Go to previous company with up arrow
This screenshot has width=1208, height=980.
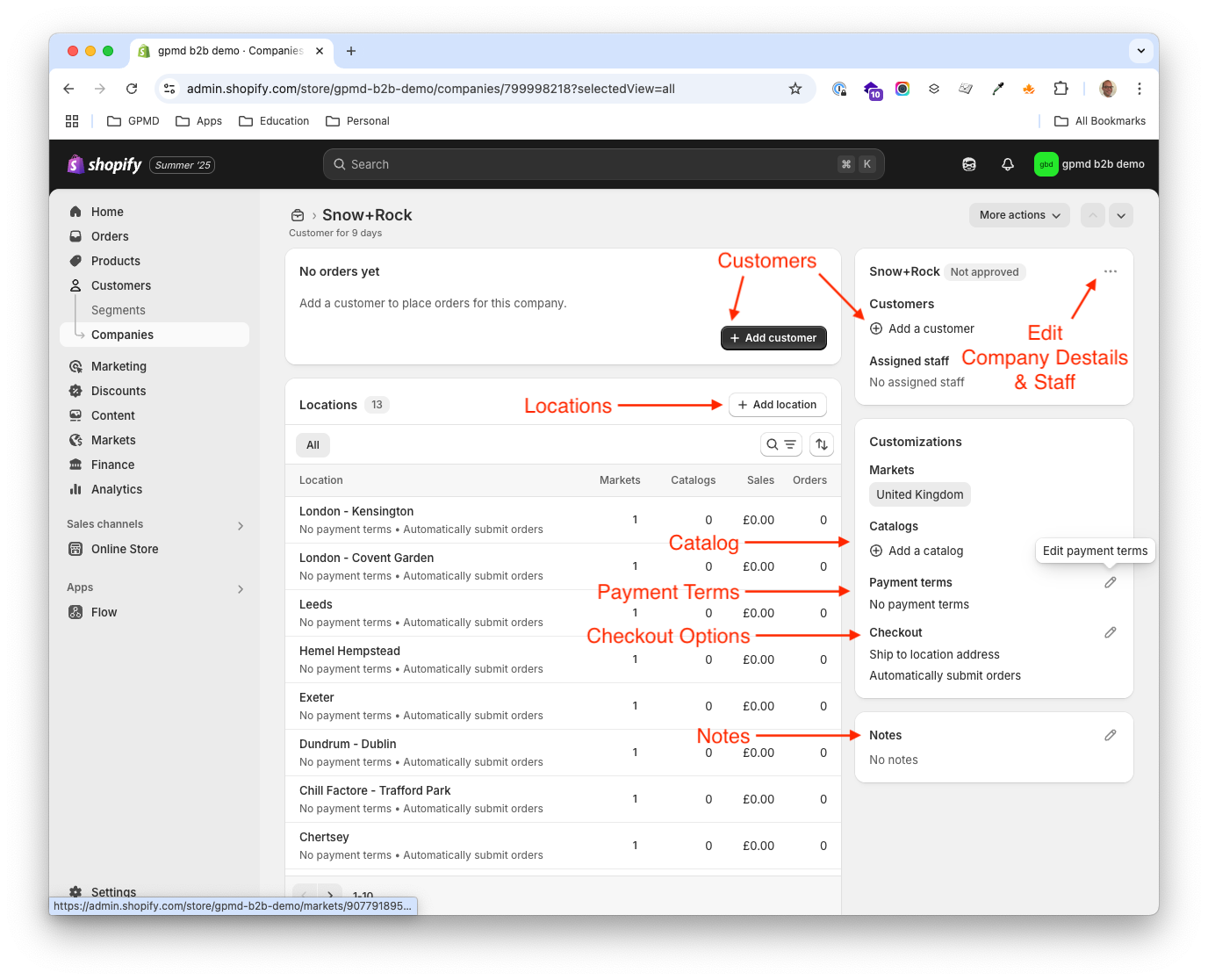[1093, 215]
